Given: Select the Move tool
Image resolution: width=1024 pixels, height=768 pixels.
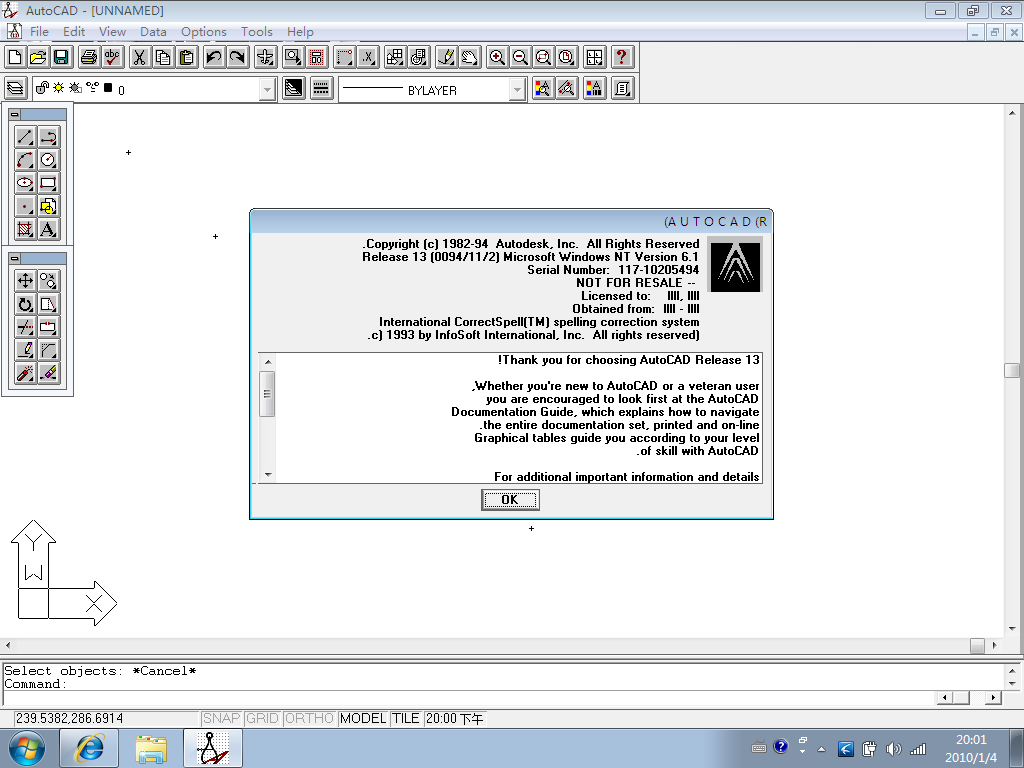Looking at the screenshot, I should point(25,281).
